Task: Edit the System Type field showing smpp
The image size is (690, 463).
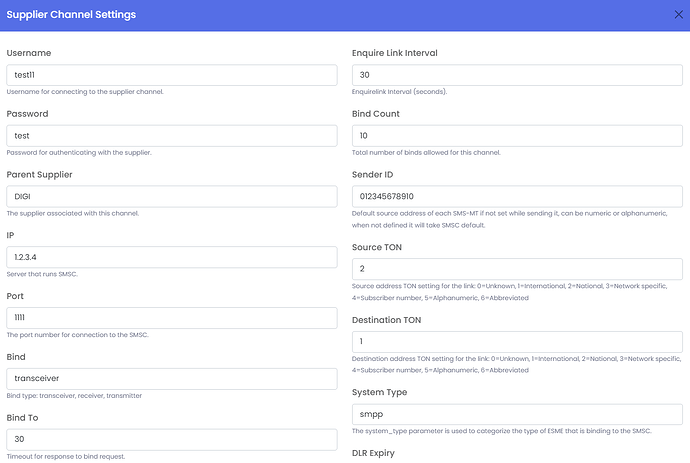Action: [517, 414]
